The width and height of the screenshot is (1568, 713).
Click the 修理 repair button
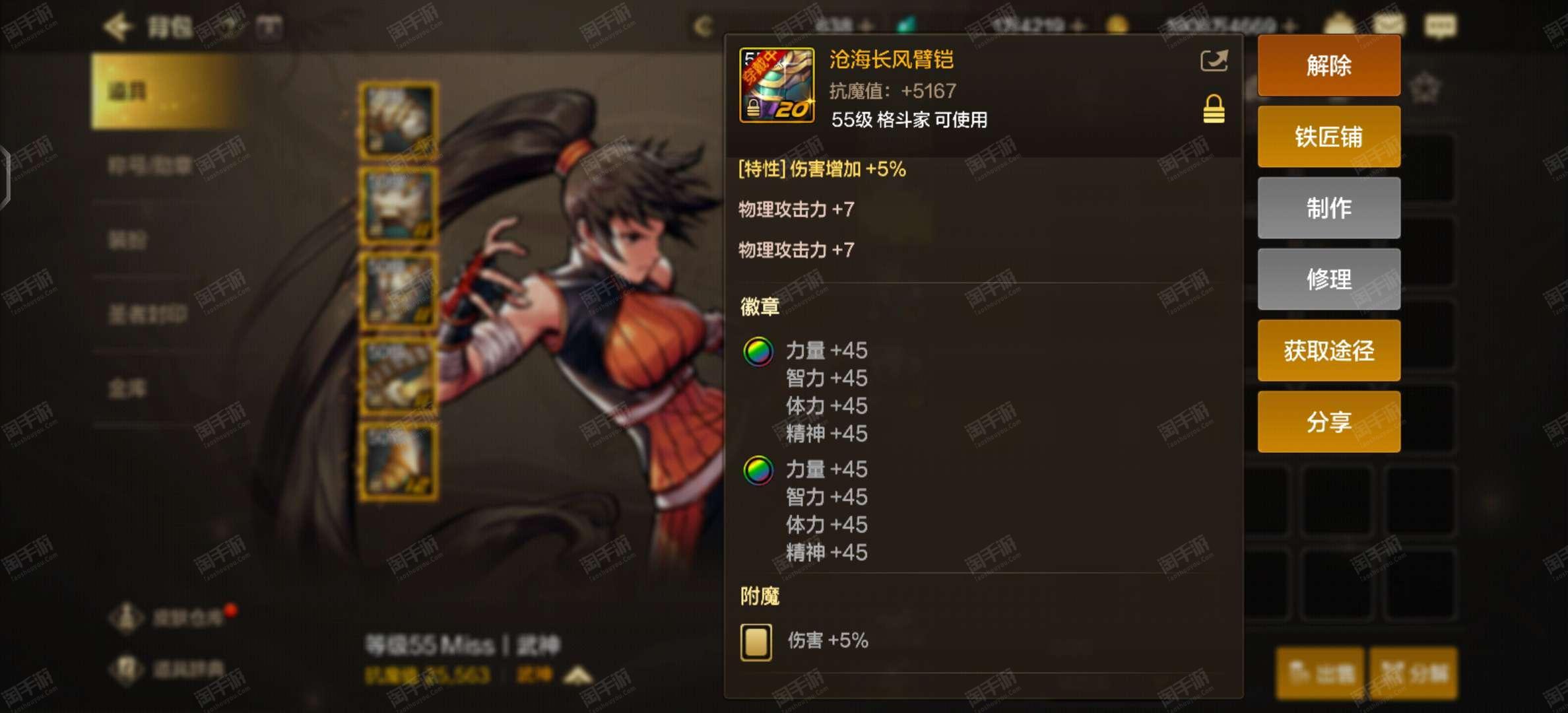(1329, 279)
